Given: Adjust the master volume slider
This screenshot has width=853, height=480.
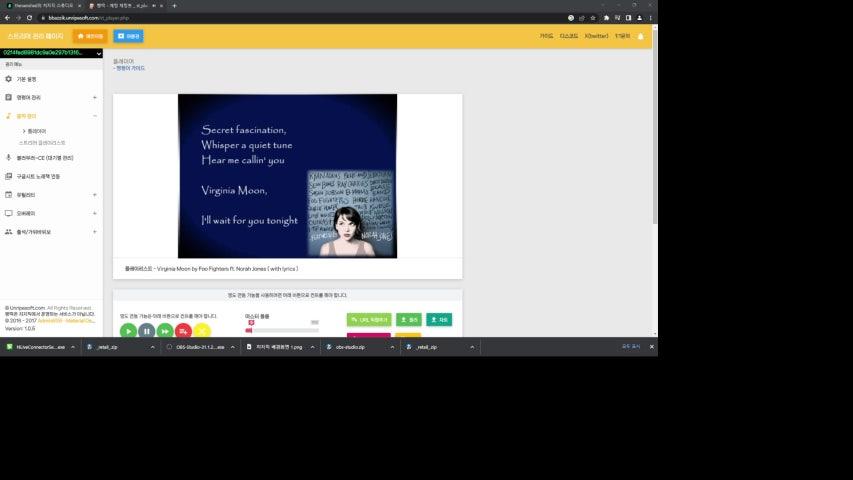Looking at the screenshot, I should pos(282,330).
